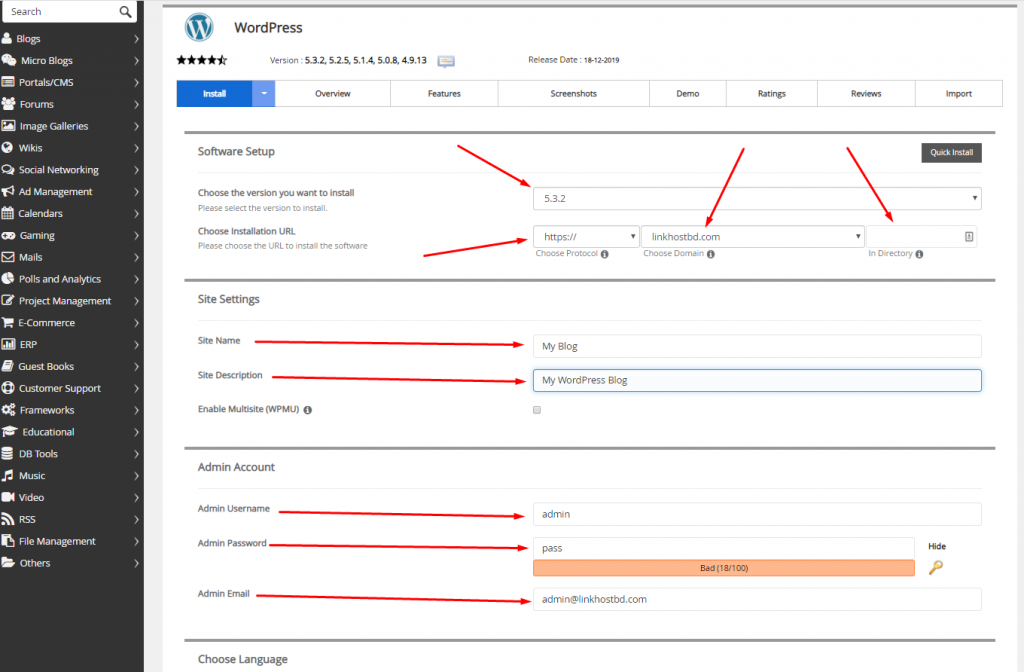Screen dimensions: 1024x672
Task: Click the search magnifier icon in the sidebar
Action: [124, 11]
